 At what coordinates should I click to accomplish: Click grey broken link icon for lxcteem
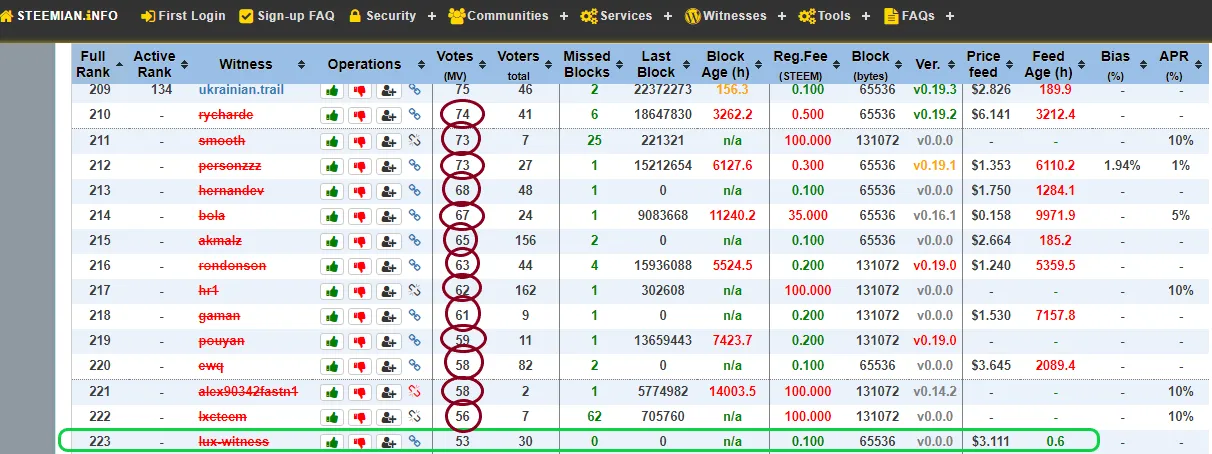(x=415, y=416)
